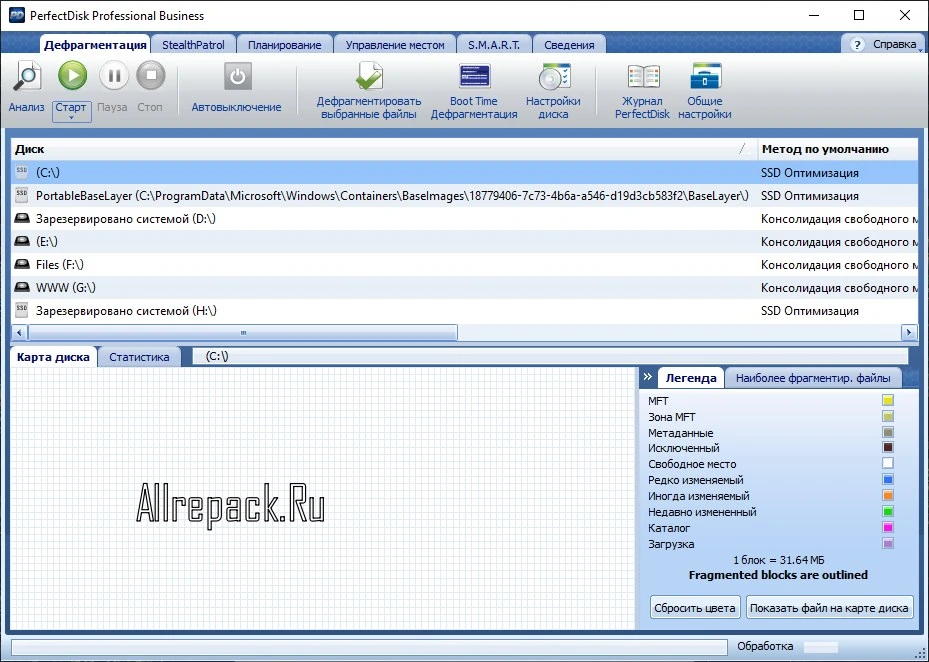Click horizontal scrollbar right arrow
The image size is (929, 662).
click(909, 332)
